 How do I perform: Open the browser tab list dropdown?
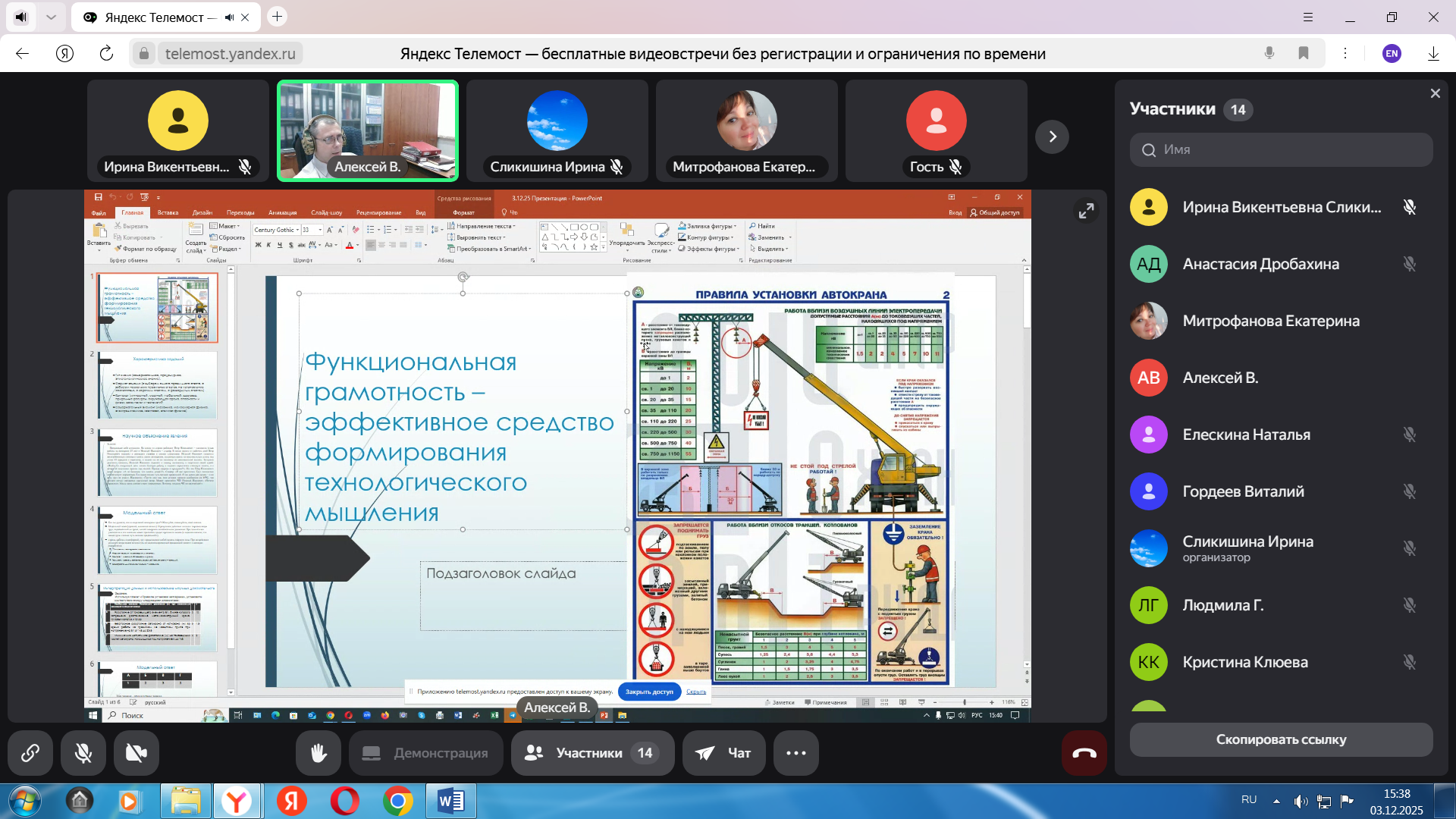tap(51, 17)
